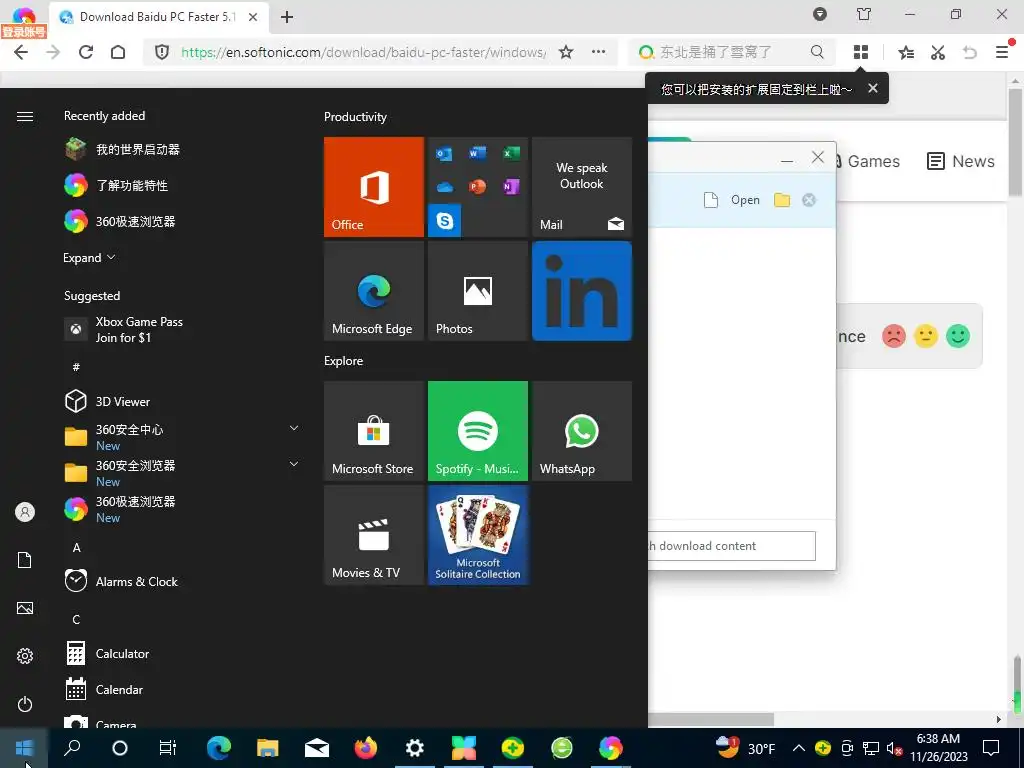1024x768 pixels.
Task: Select the green happy face rating
Action: click(x=958, y=336)
